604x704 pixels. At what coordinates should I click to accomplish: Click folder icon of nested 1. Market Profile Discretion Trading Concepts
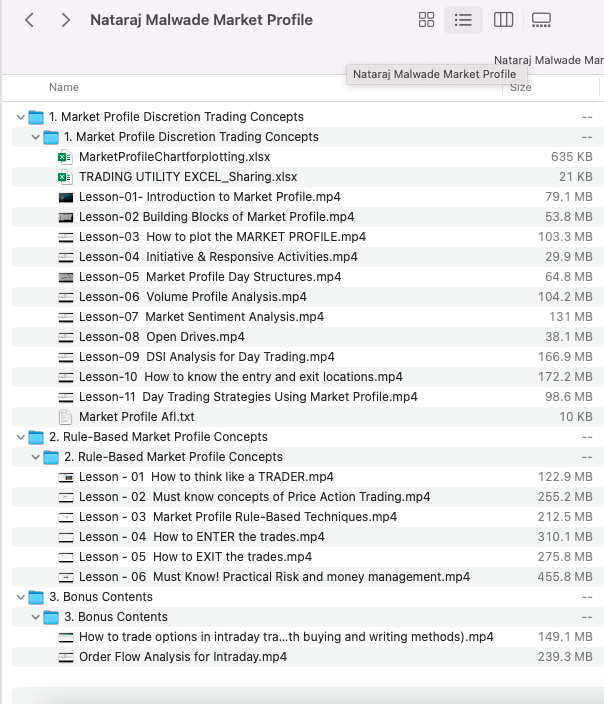(51, 137)
